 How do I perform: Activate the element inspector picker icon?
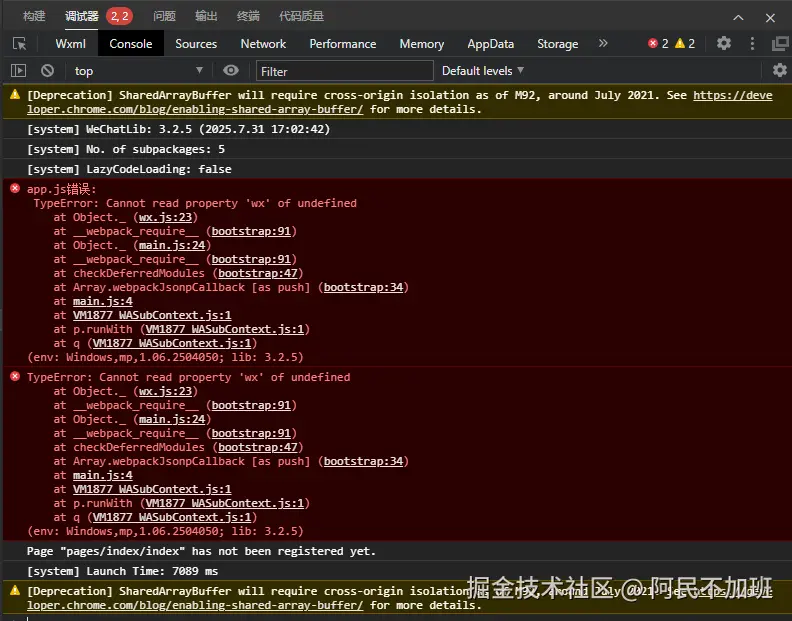(x=19, y=44)
